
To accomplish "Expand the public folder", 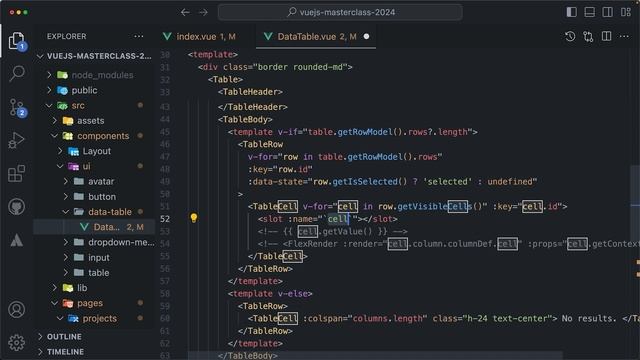I will pos(94,90).
